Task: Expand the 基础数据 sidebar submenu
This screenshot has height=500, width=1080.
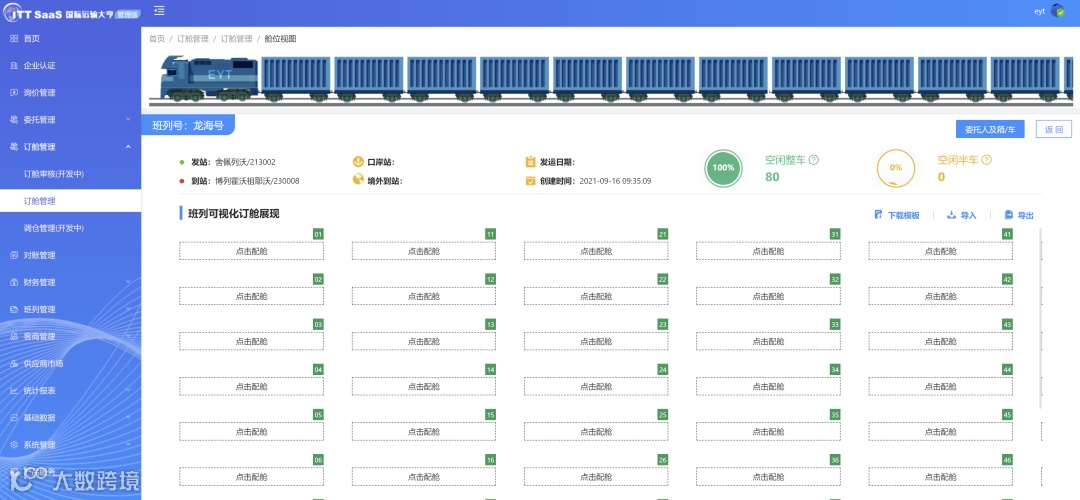Action: (x=128, y=417)
